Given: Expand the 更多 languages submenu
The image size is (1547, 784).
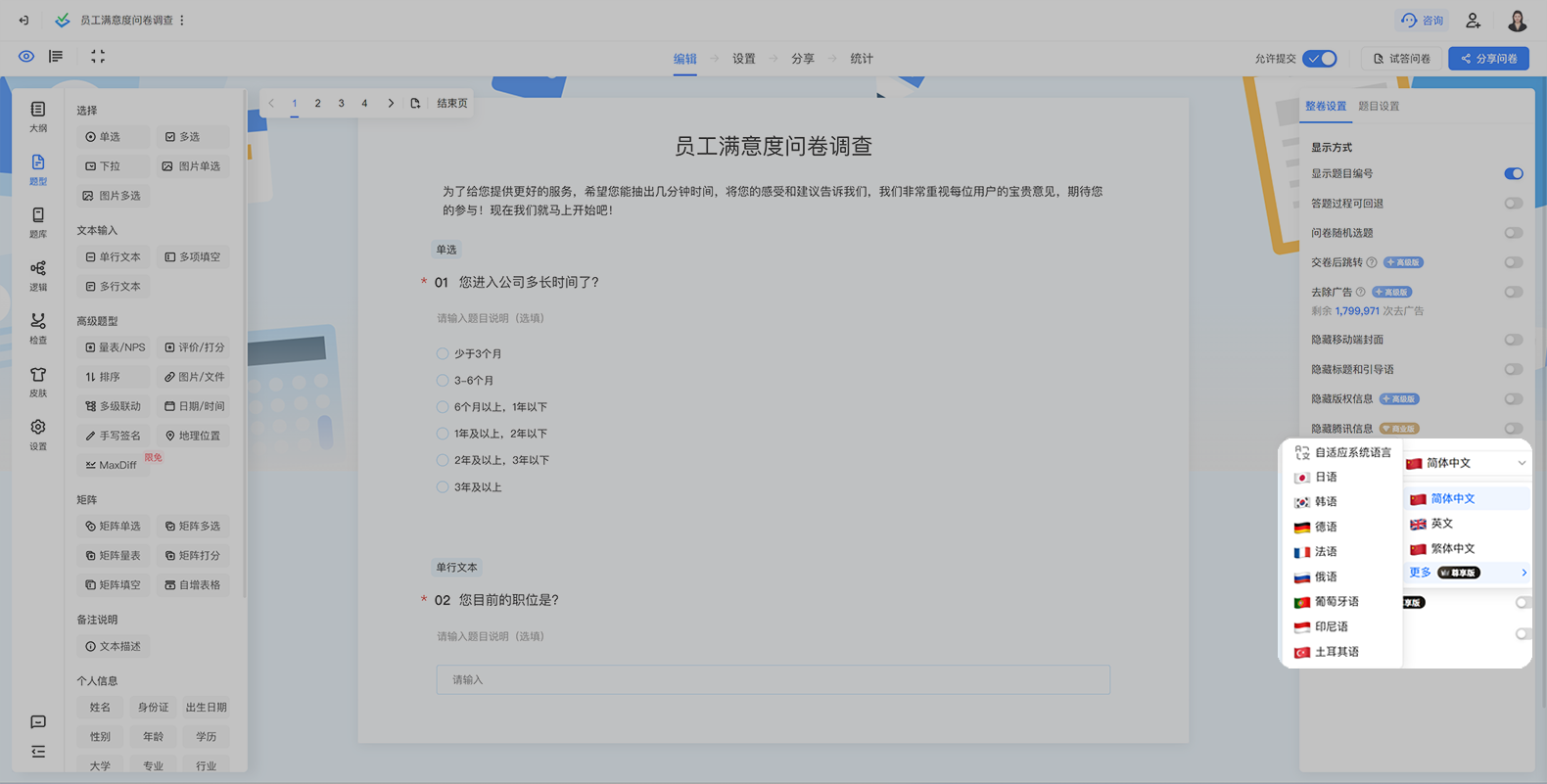Looking at the screenshot, I should [x=1467, y=573].
